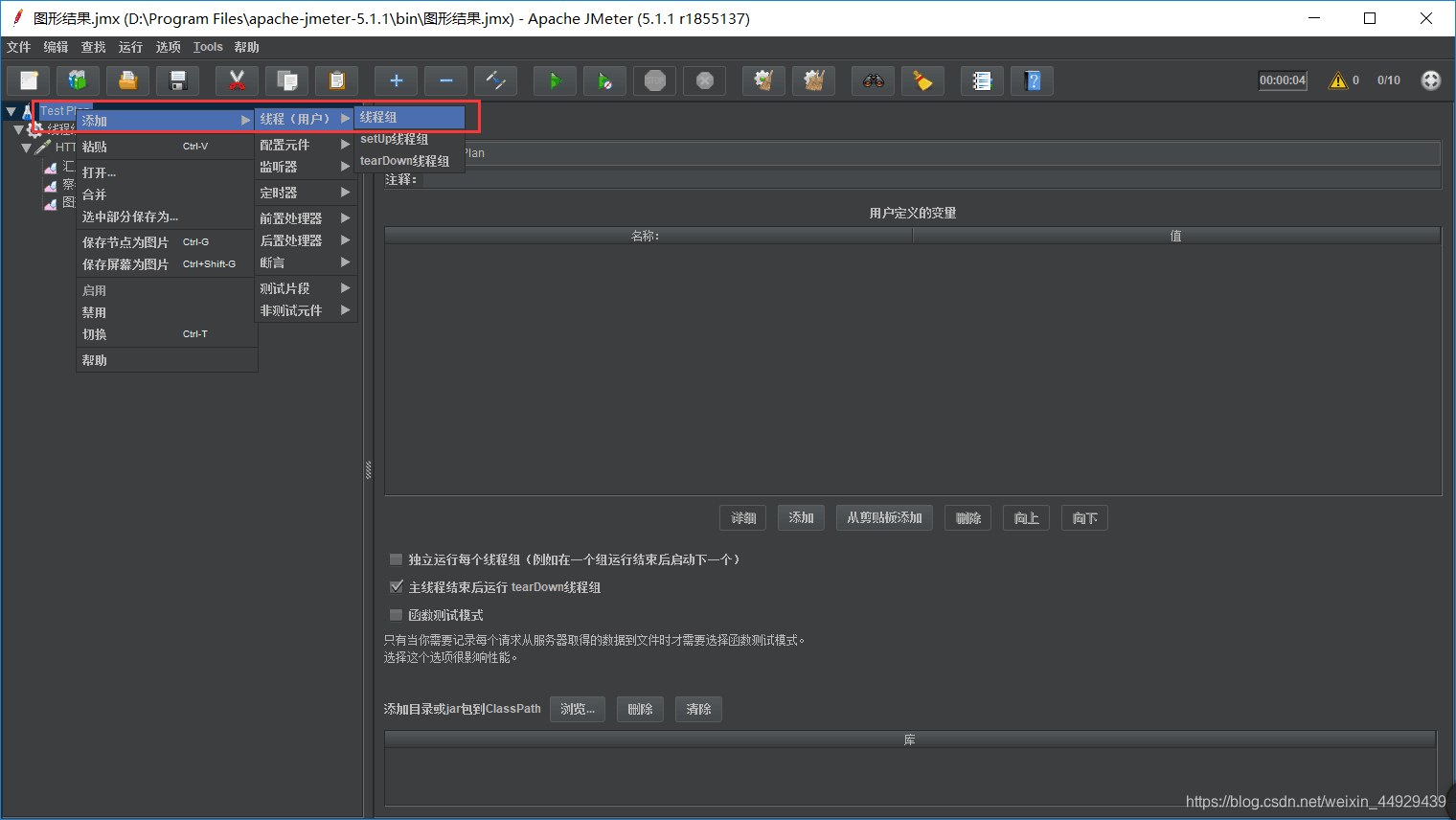Viewport: 1456px width, 820px height.
Task: Click the 添加 variable button
Action: (801, 518)
